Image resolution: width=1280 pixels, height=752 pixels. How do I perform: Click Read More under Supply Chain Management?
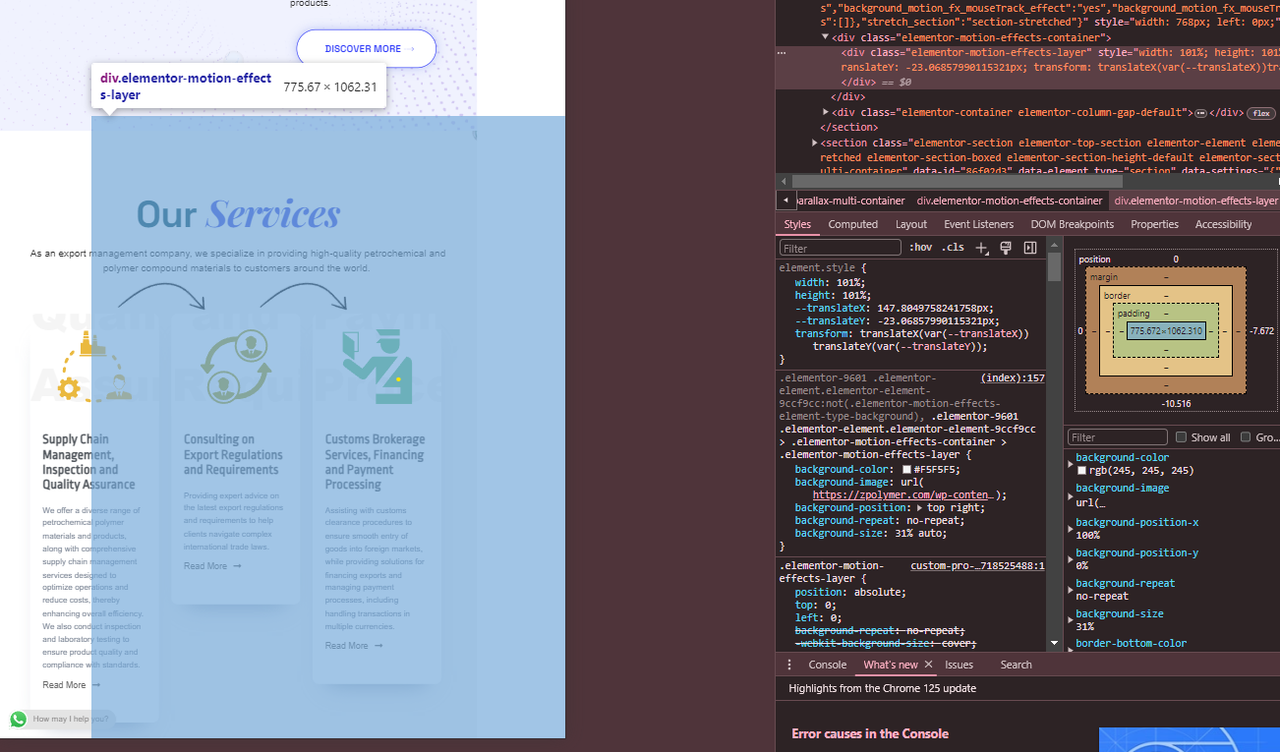[x=71, y=685]
